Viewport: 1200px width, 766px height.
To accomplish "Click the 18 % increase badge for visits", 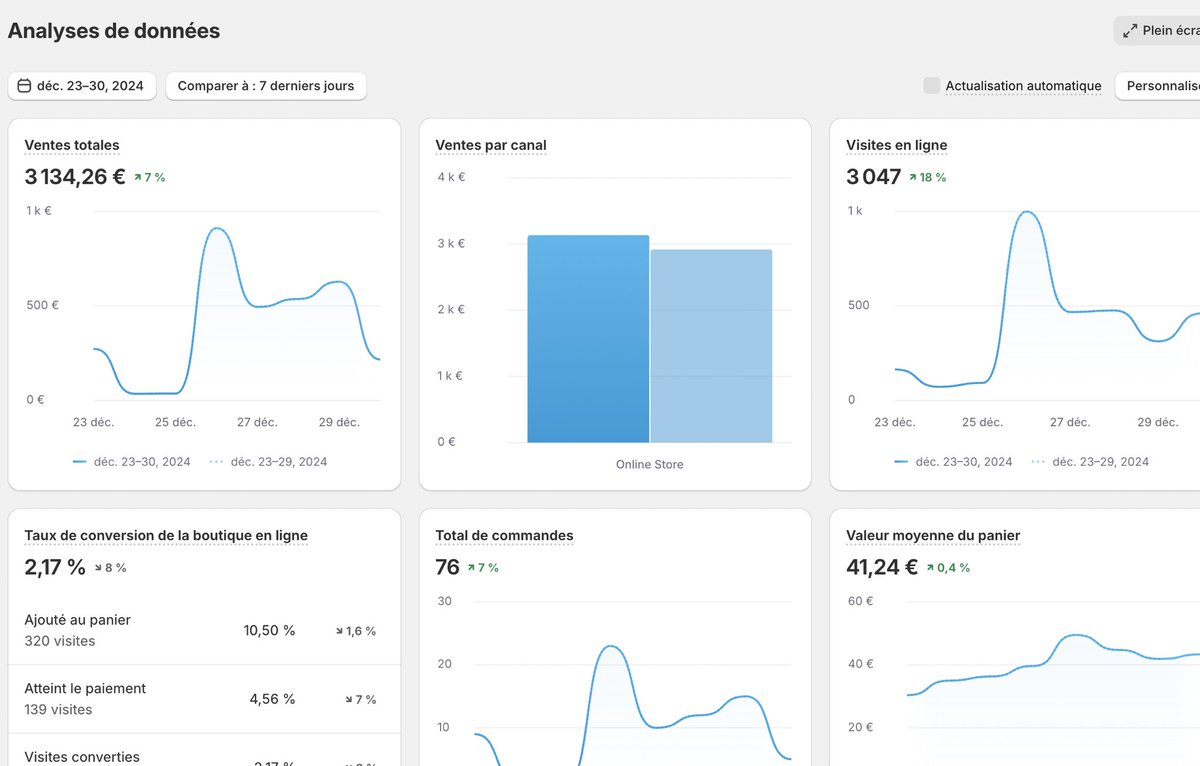I will [927, 178].
